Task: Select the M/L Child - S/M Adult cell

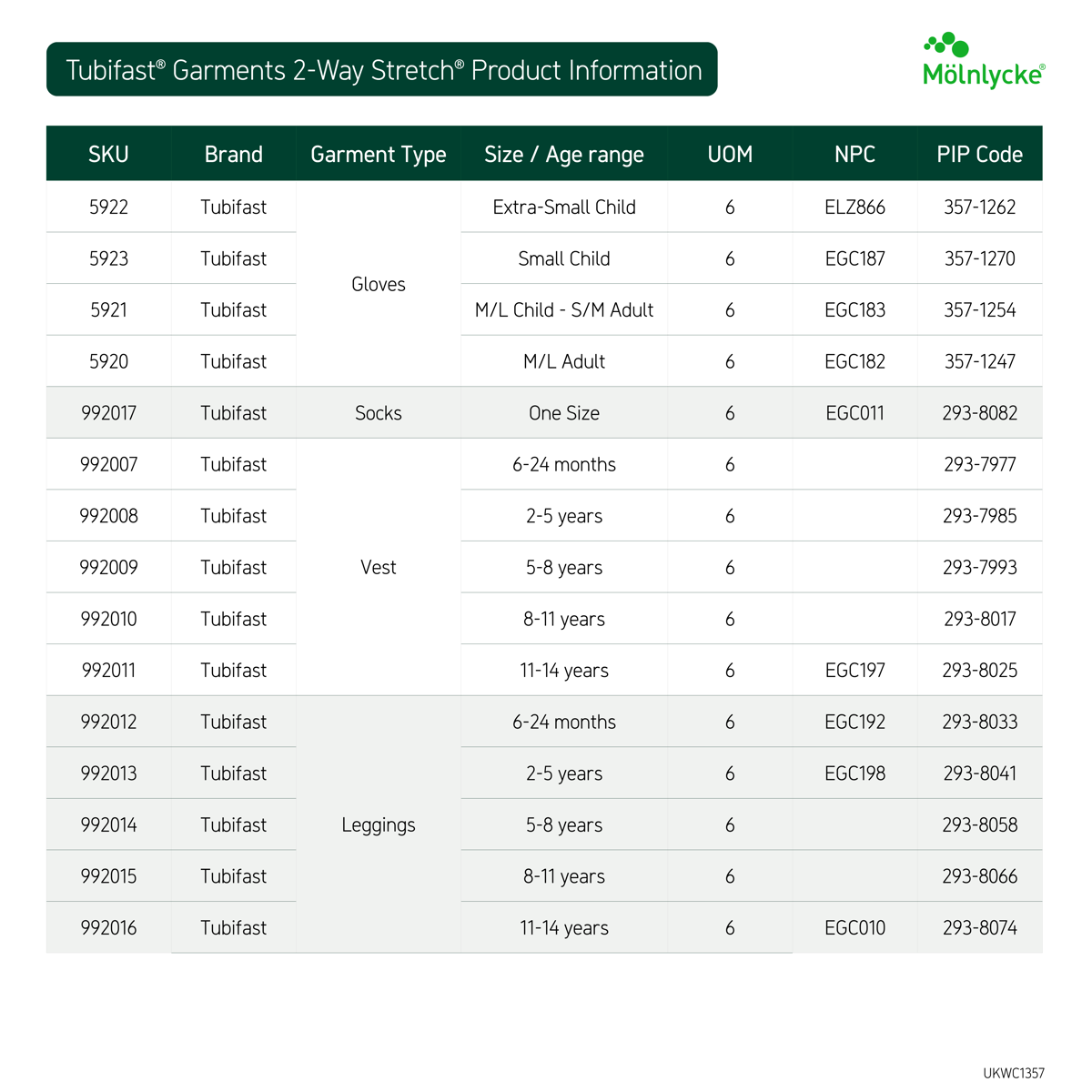Action: click(x=563, y=310)
